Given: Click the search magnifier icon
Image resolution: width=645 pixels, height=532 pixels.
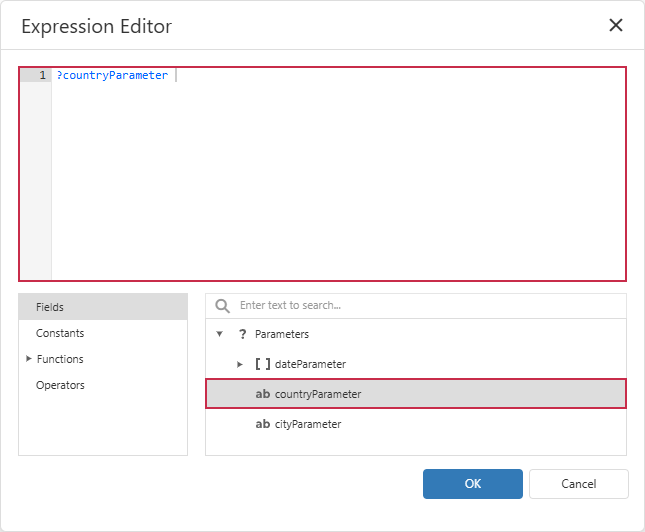Looking at the screenshot, I should [x=223, y=306].
